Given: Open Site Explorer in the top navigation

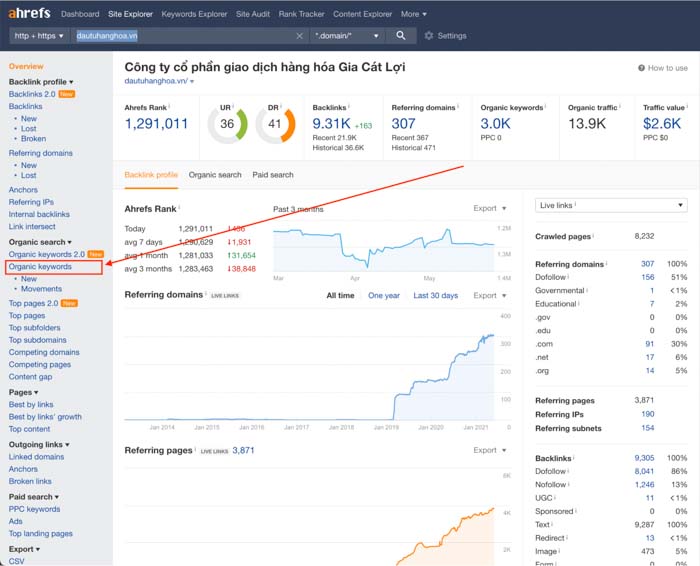Looking at the screenshot, I should 130,14.
